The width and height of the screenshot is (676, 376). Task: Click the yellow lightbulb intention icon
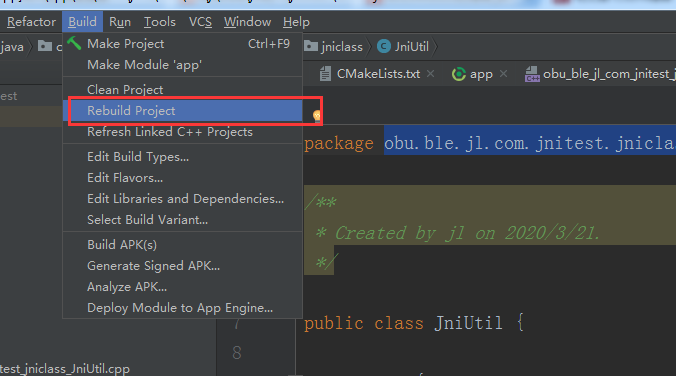[317, 116]
